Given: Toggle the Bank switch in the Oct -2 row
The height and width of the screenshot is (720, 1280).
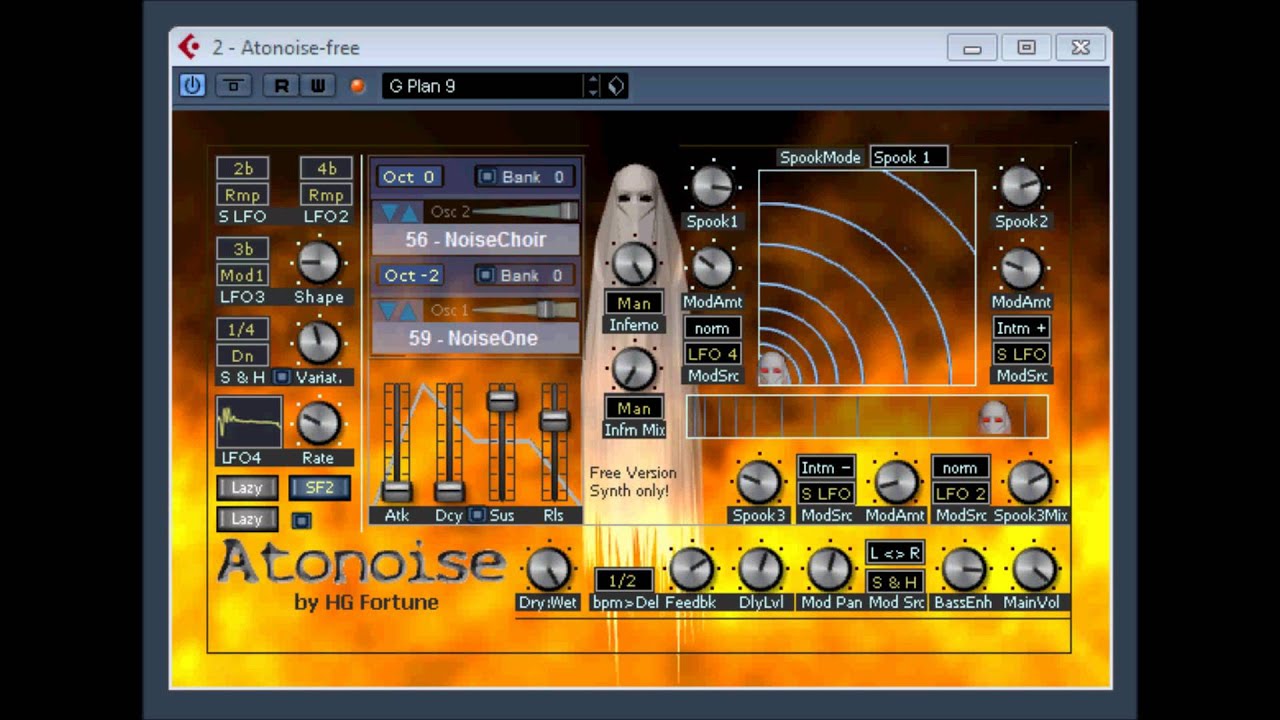Looking at the screenshot, I should [x=487, y=275].
